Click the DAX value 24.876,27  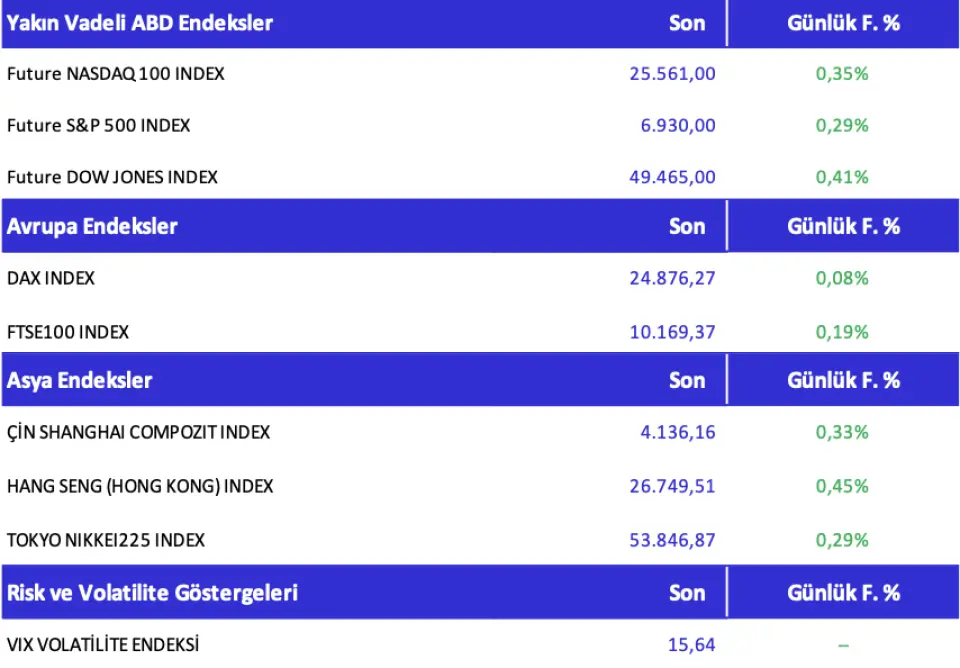pyautogui.click(x=672, y=278)
